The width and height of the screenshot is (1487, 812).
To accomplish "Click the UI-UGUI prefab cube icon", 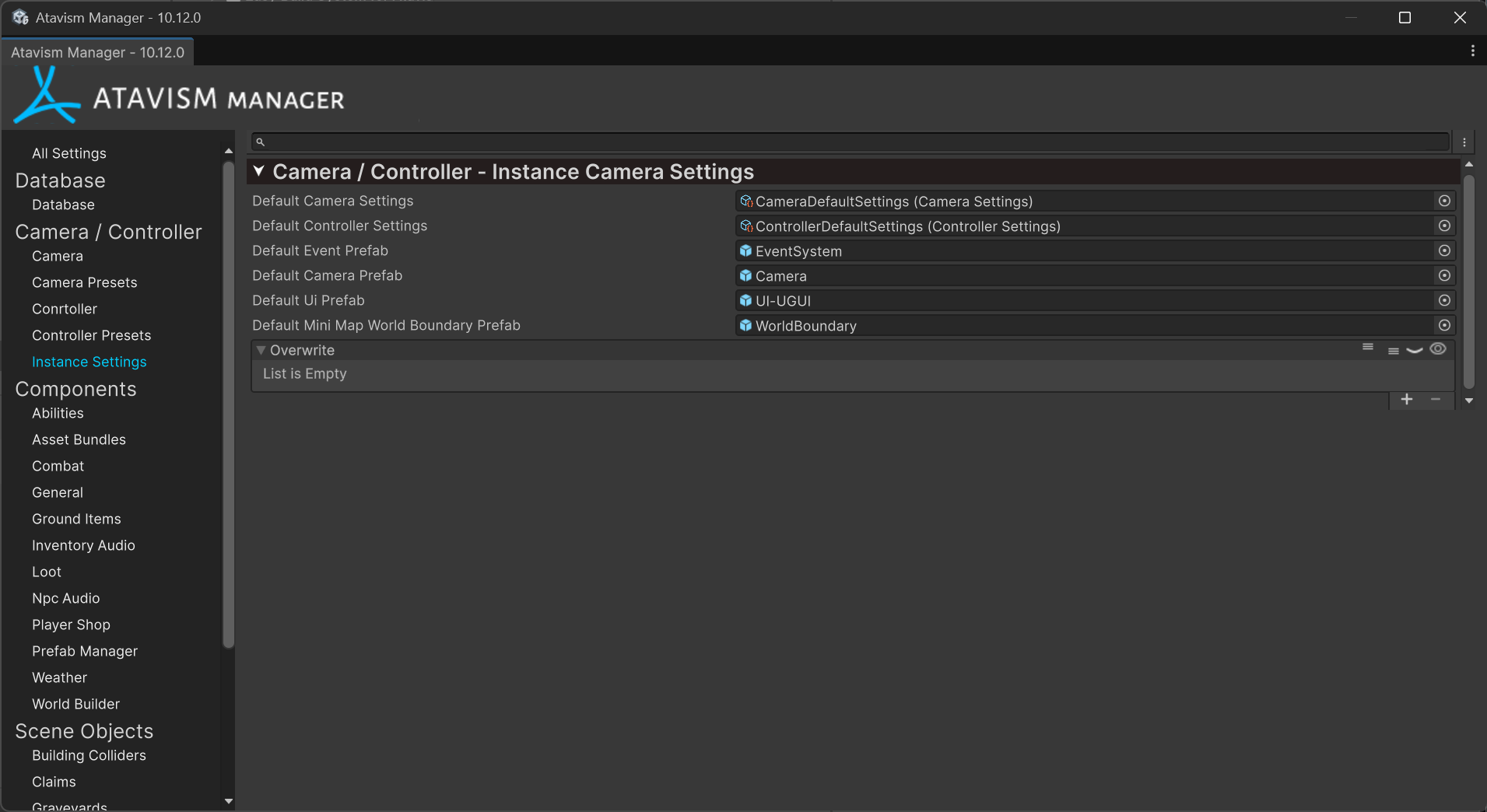I will pyautogui.click(x=746, y=301).
